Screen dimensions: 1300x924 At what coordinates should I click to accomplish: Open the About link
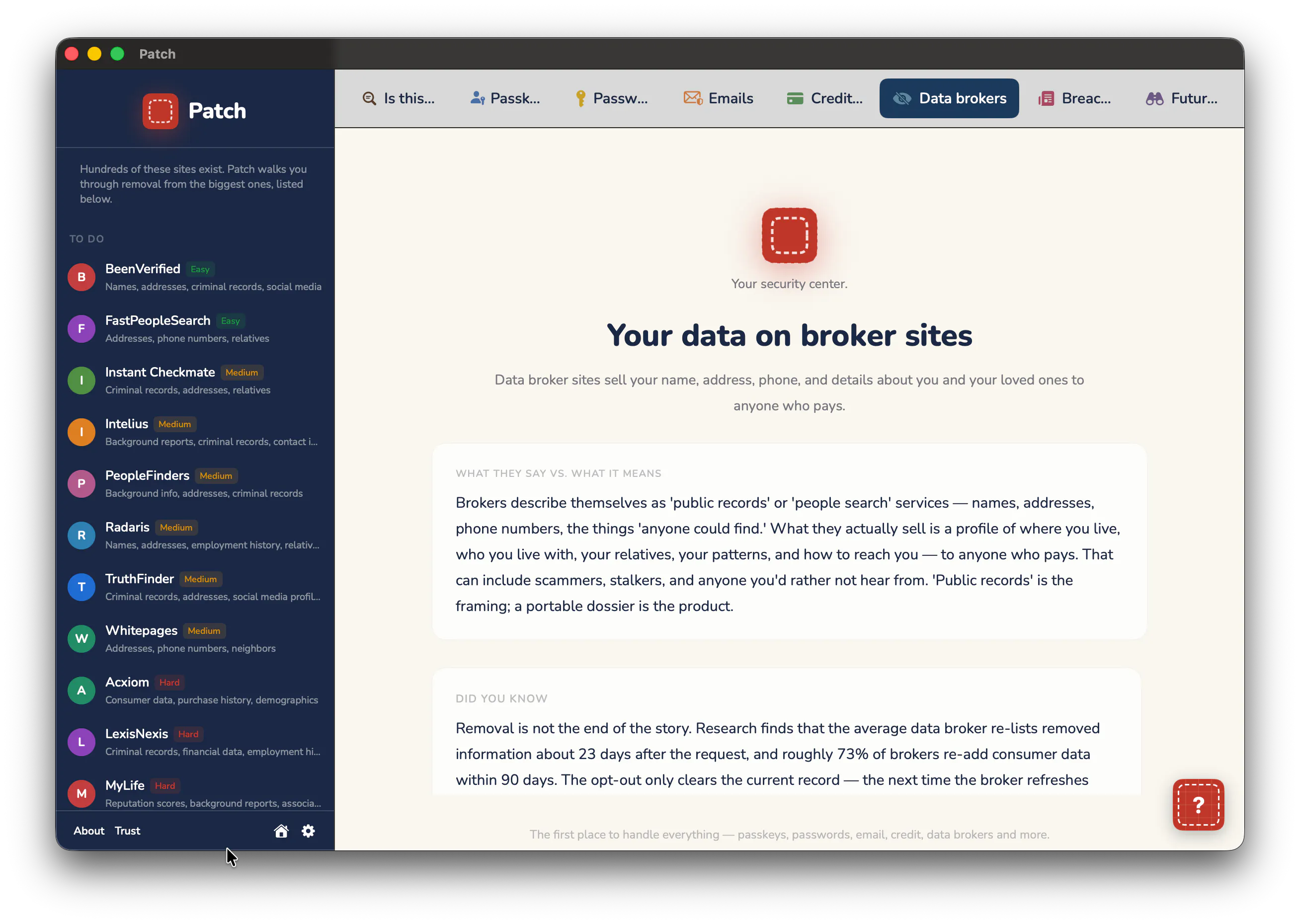point(89,831)
